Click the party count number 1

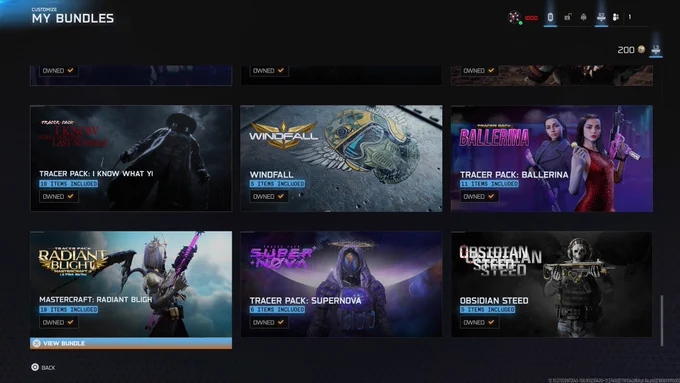[630, 17]
